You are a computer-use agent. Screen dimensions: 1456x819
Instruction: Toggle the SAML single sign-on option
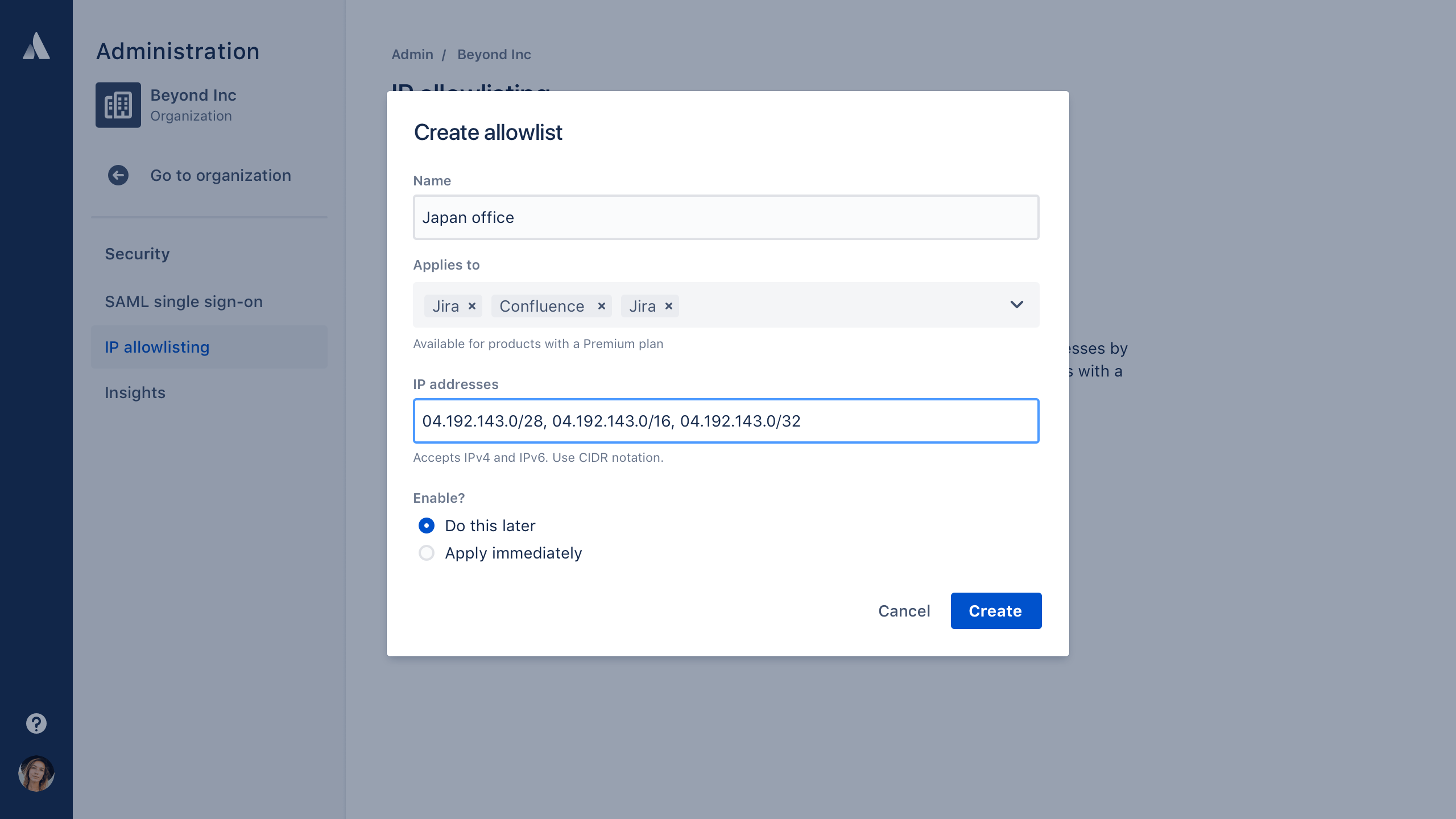point(185,301)
